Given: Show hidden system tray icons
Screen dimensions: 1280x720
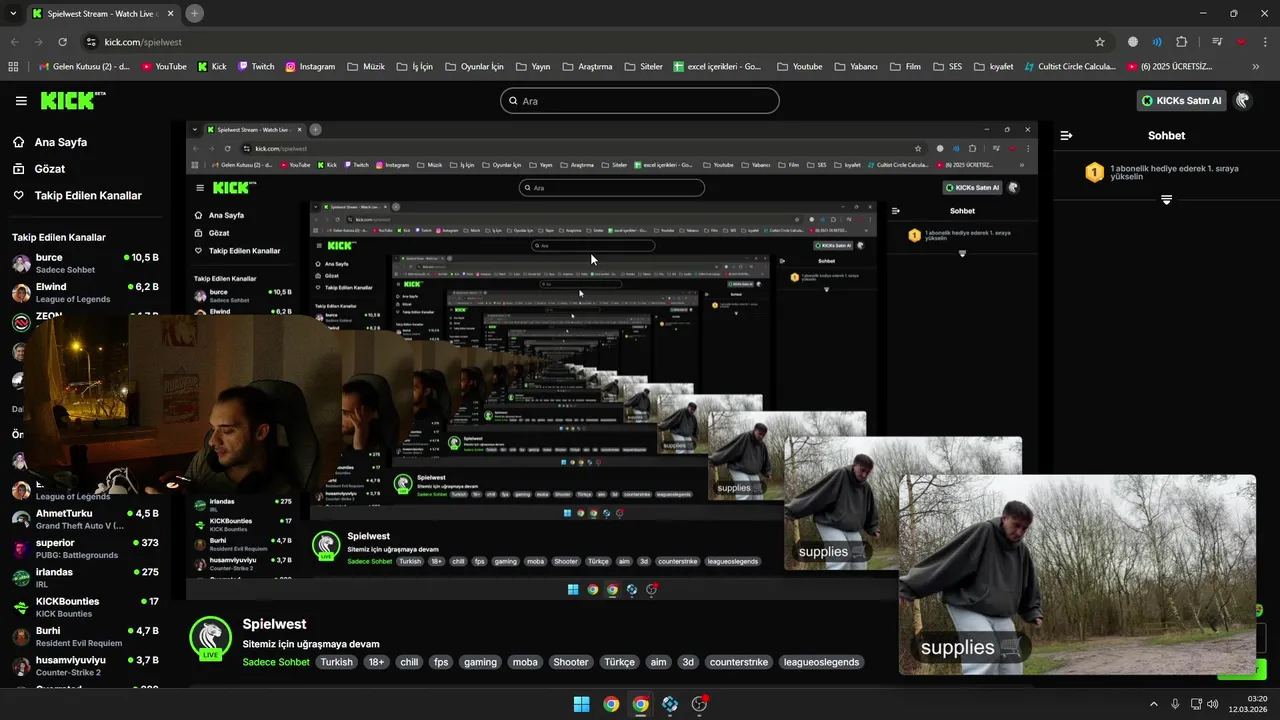Looking at the screenshot, I should point(1153,704).
